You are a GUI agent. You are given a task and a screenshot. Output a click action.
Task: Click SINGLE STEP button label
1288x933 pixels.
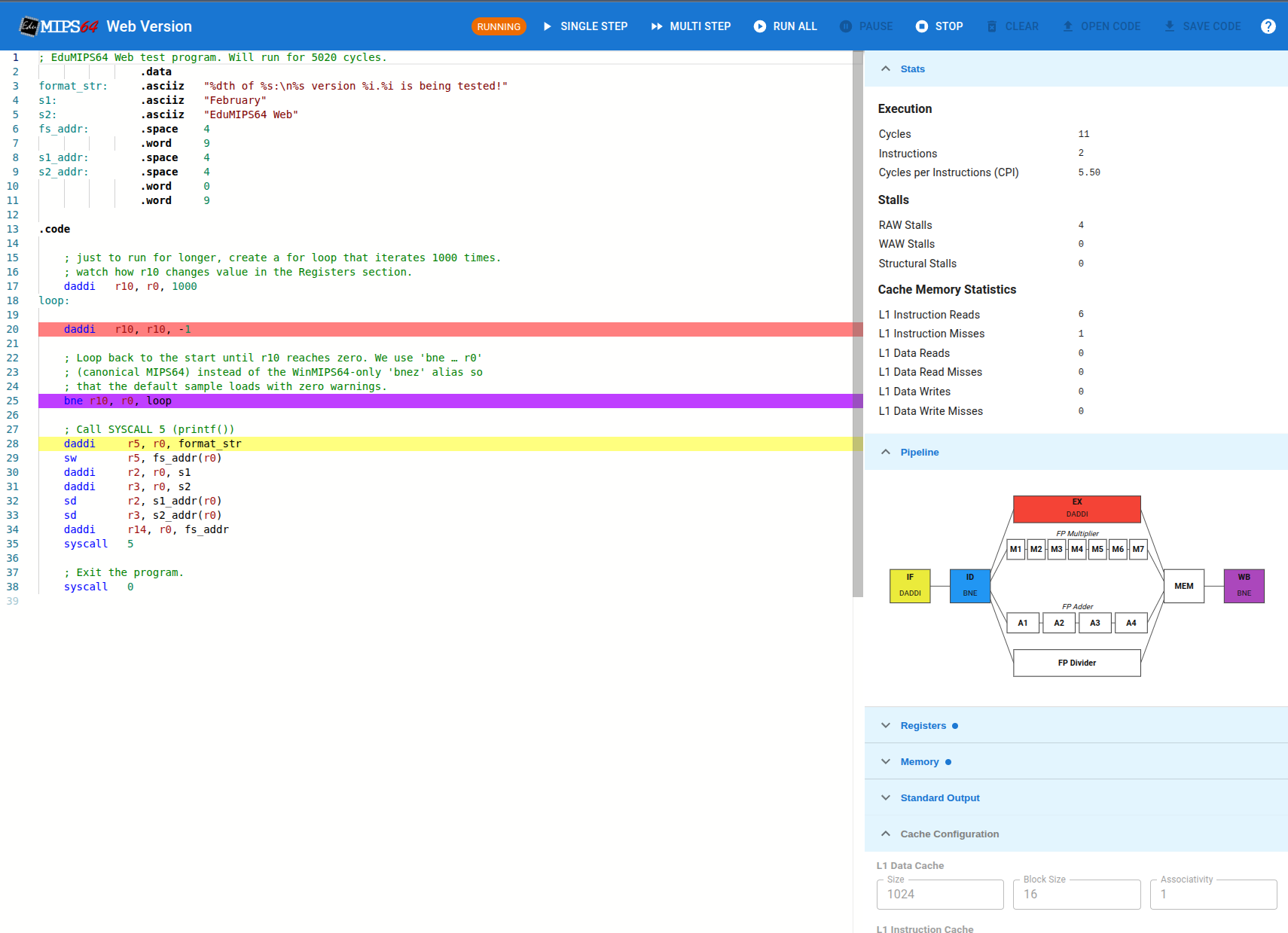click(594, 26)
